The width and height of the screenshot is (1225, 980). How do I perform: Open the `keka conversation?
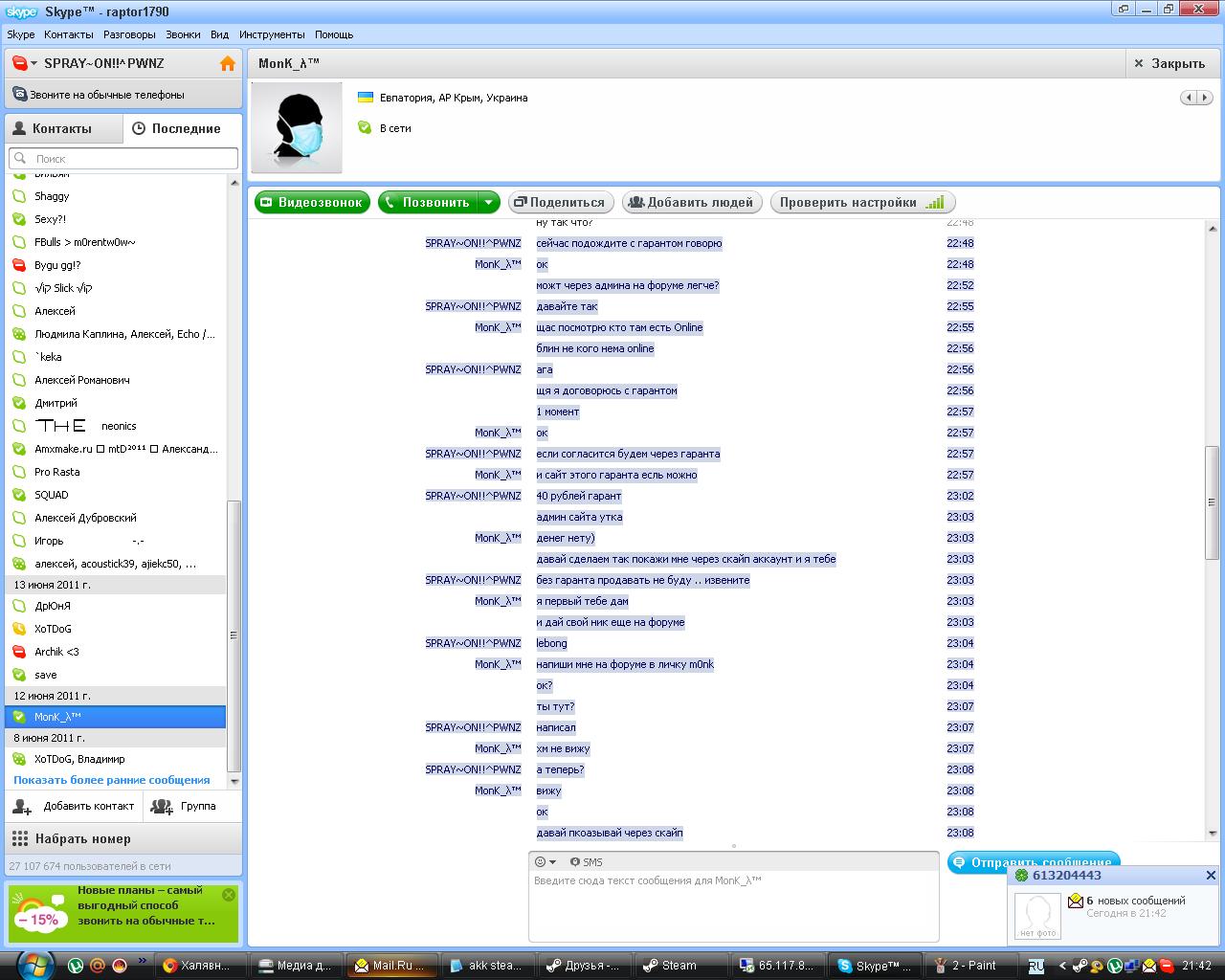(x=116, y=357)
